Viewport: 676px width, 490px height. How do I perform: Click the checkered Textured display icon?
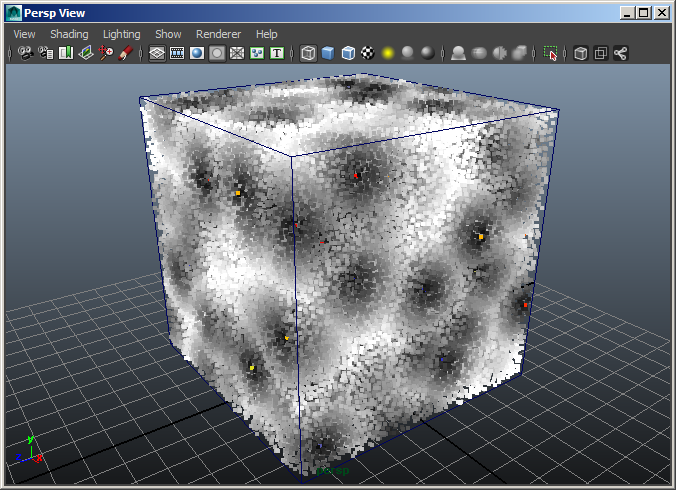click(x=368, y=53)
